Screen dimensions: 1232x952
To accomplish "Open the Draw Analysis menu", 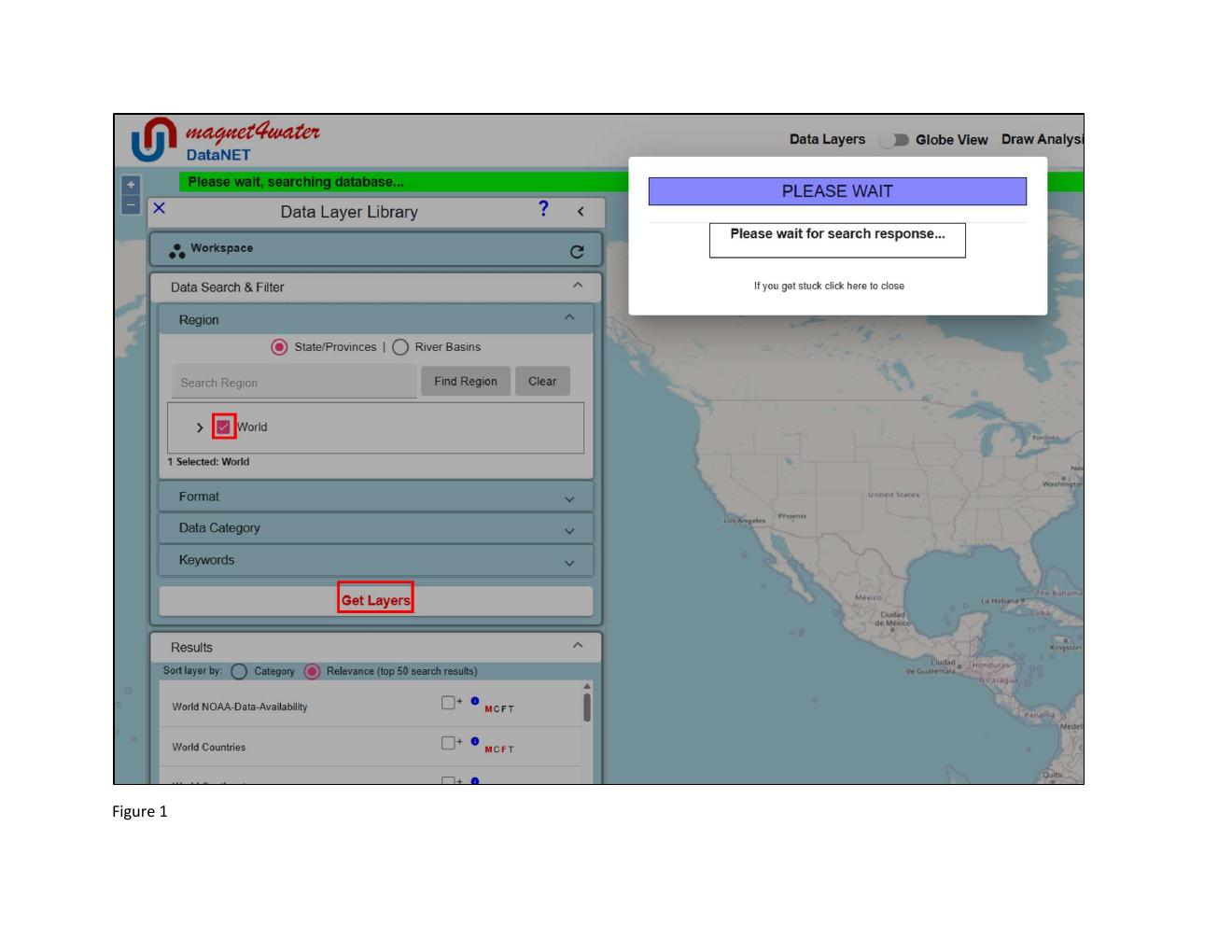I will (x=1042, y=139).
